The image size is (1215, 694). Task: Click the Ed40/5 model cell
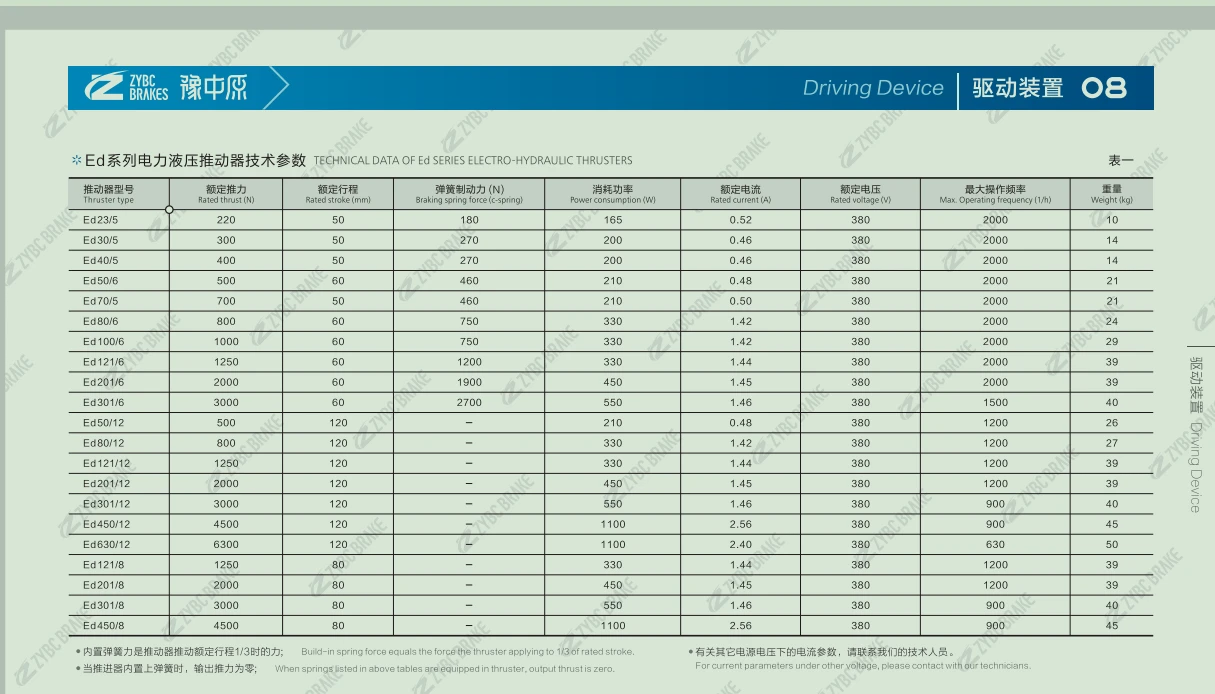click(100, 260)
